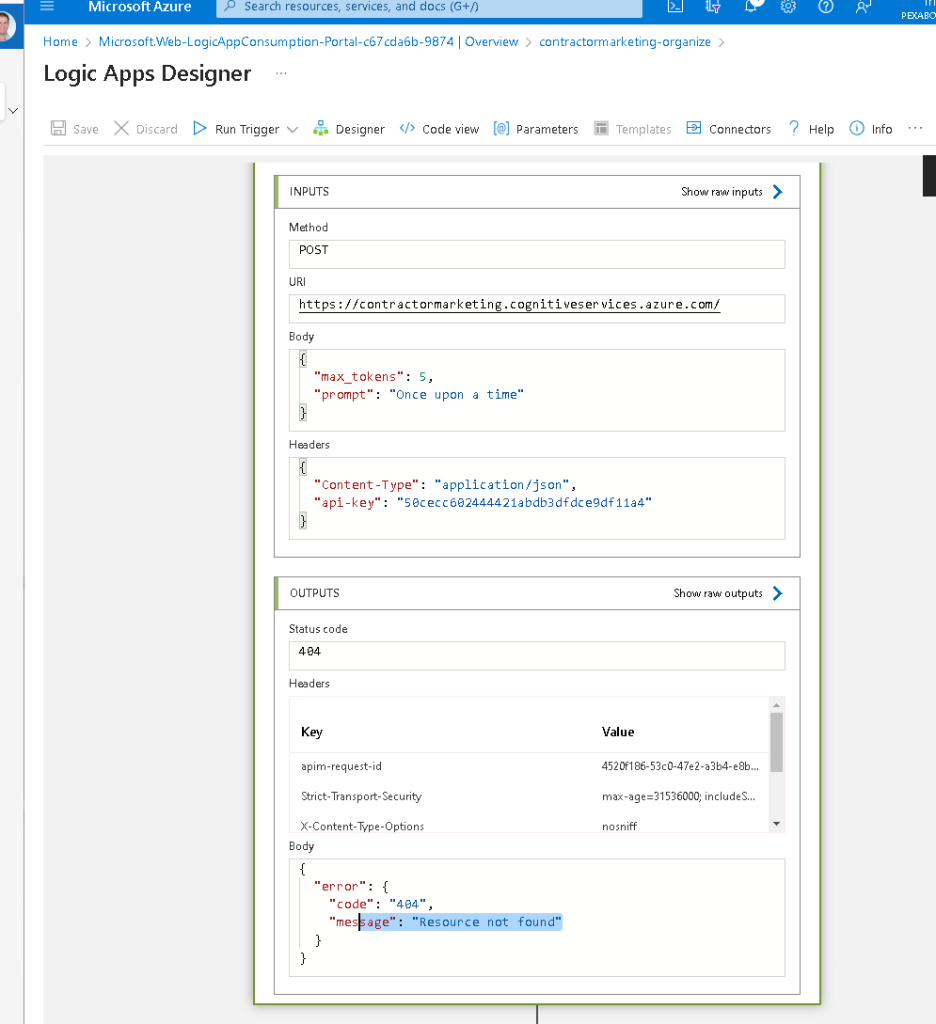Open the toolbar overflow ellipsis
The width and height of the screenshot is (936, 1024).
915,128
